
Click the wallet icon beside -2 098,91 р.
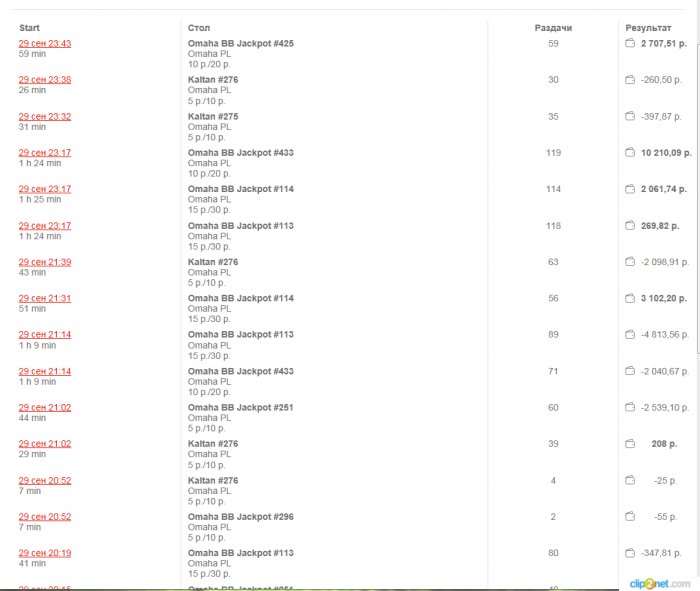click(x=629, y=262)
